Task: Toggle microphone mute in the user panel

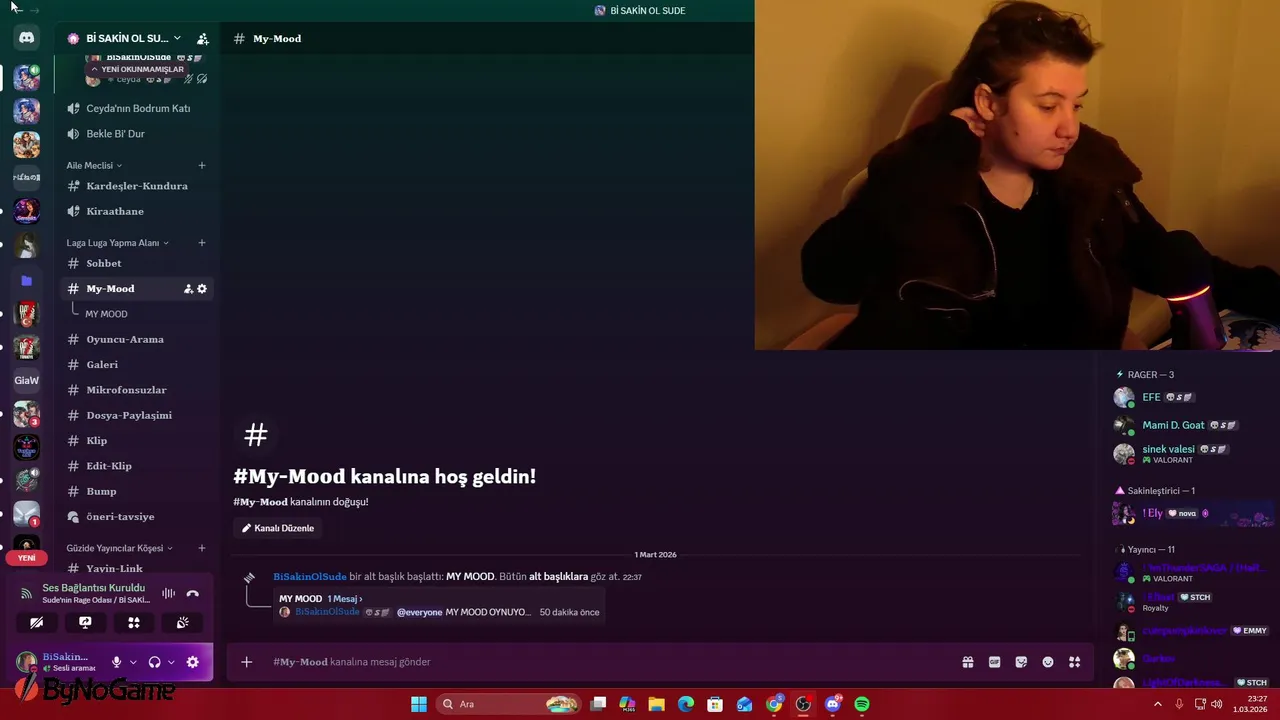Action: coord(116,662)
